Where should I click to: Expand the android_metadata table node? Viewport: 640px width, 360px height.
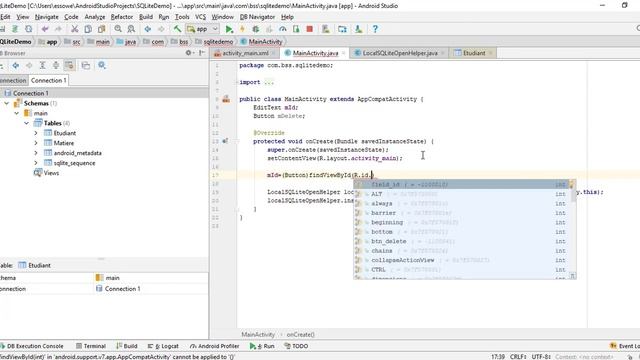tap(36, 153)
